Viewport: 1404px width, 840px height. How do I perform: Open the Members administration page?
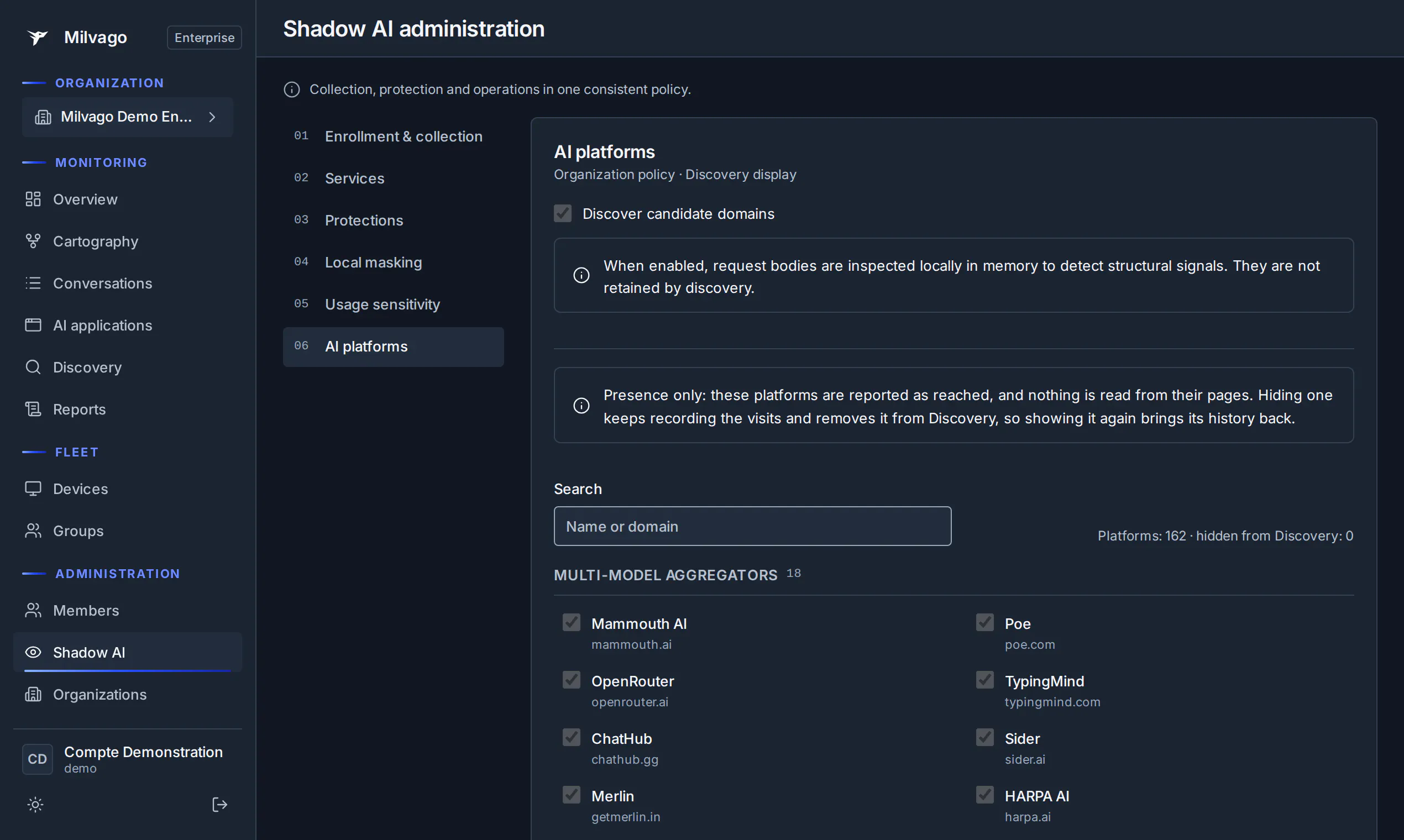click(x=128, y=610)
